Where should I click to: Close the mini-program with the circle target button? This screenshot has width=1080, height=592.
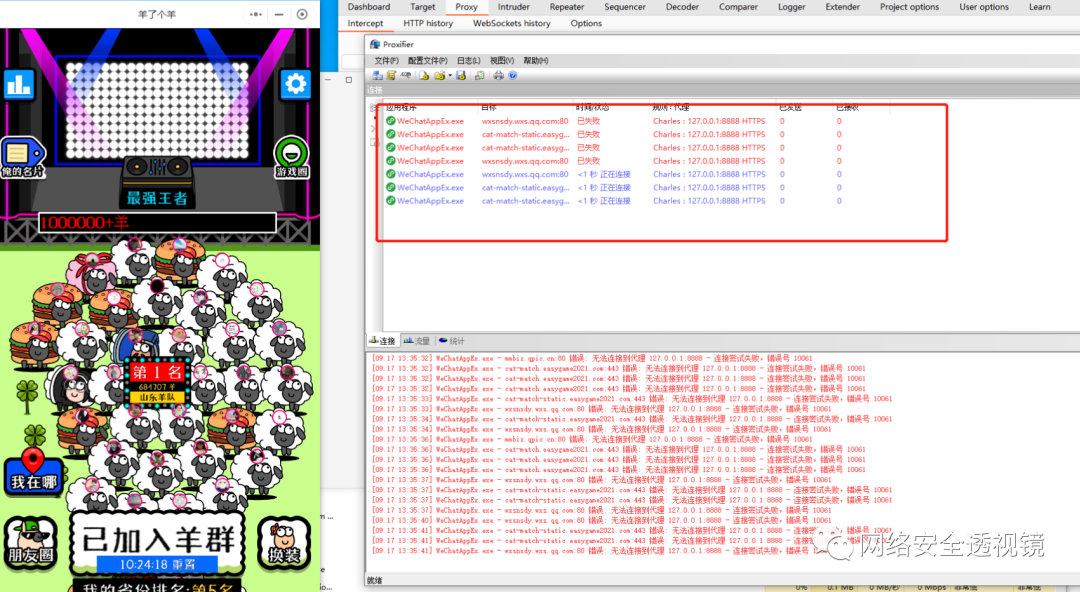[302, 14]
